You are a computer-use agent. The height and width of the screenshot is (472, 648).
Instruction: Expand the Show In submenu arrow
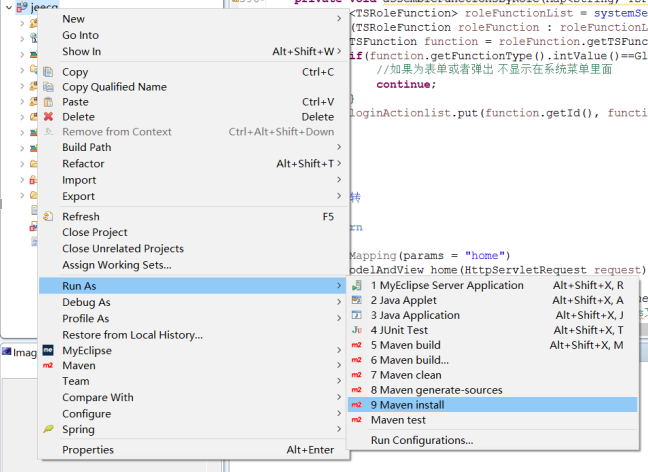pyautogui.click(x=339, y=51)
